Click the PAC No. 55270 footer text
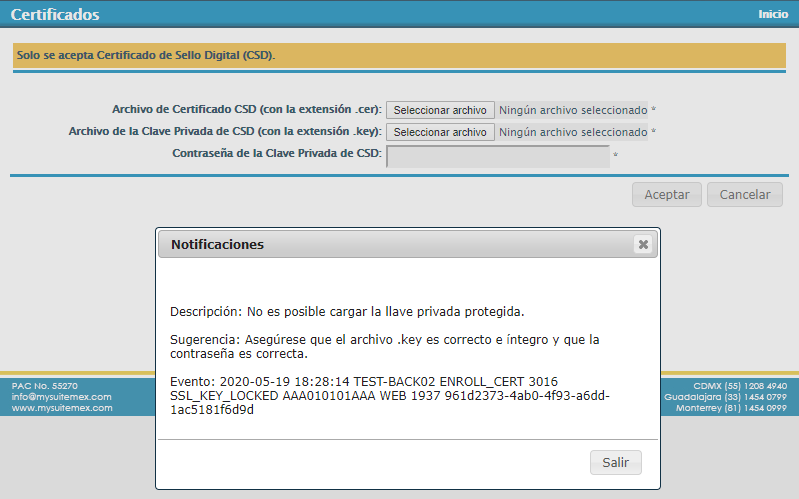 [45, 385]
